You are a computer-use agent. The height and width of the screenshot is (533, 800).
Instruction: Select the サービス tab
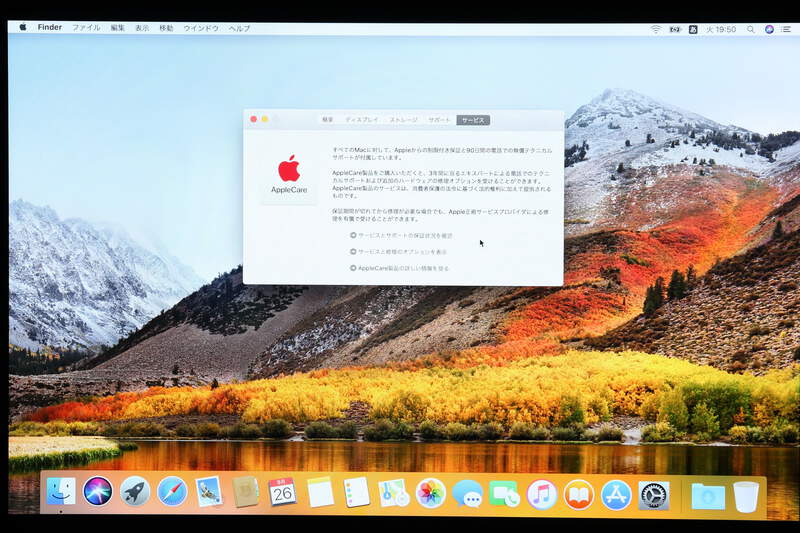[473, 120]
